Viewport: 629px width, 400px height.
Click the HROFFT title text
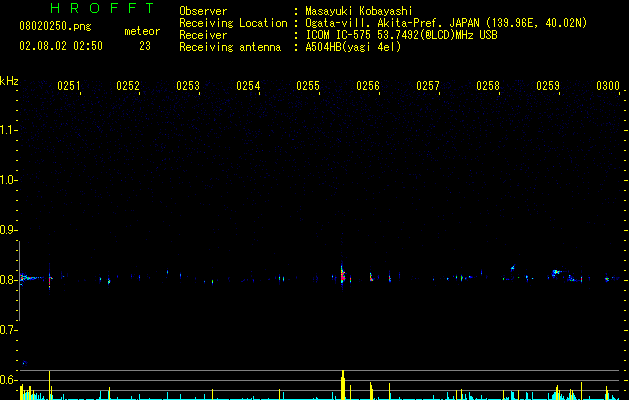pyautogui.click(x=103, y=8)
